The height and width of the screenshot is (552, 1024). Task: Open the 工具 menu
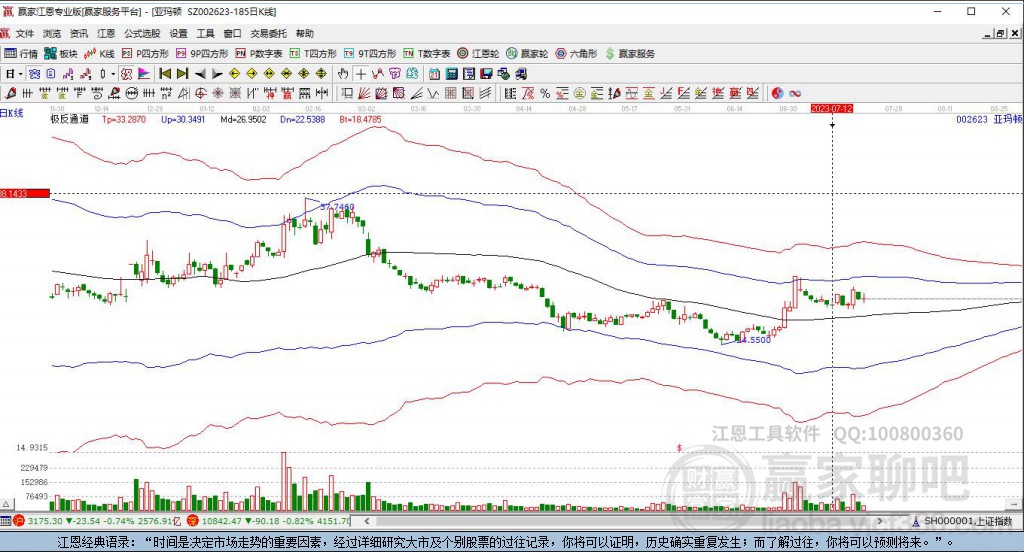(205, 33)
